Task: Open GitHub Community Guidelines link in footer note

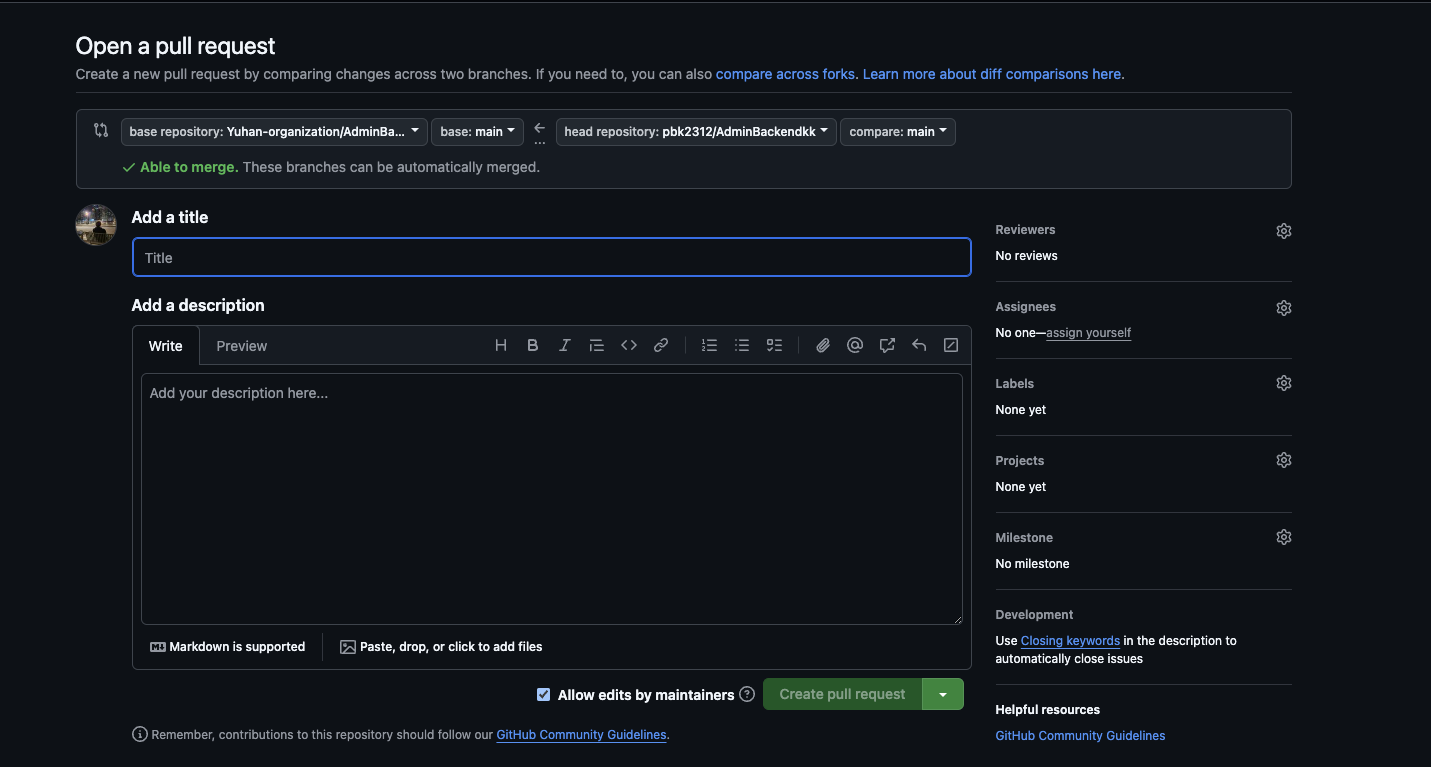Action: (x=581, y=735)
